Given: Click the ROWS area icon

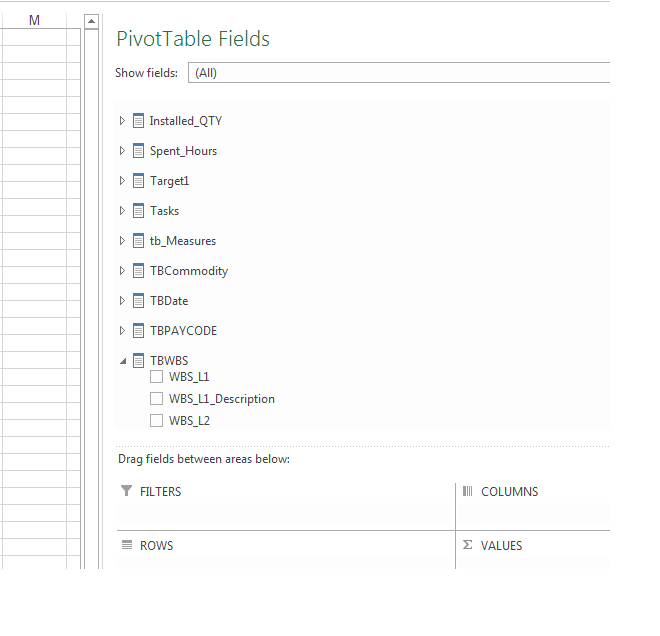Looking at the screenshot, I should tap(127, 545).
